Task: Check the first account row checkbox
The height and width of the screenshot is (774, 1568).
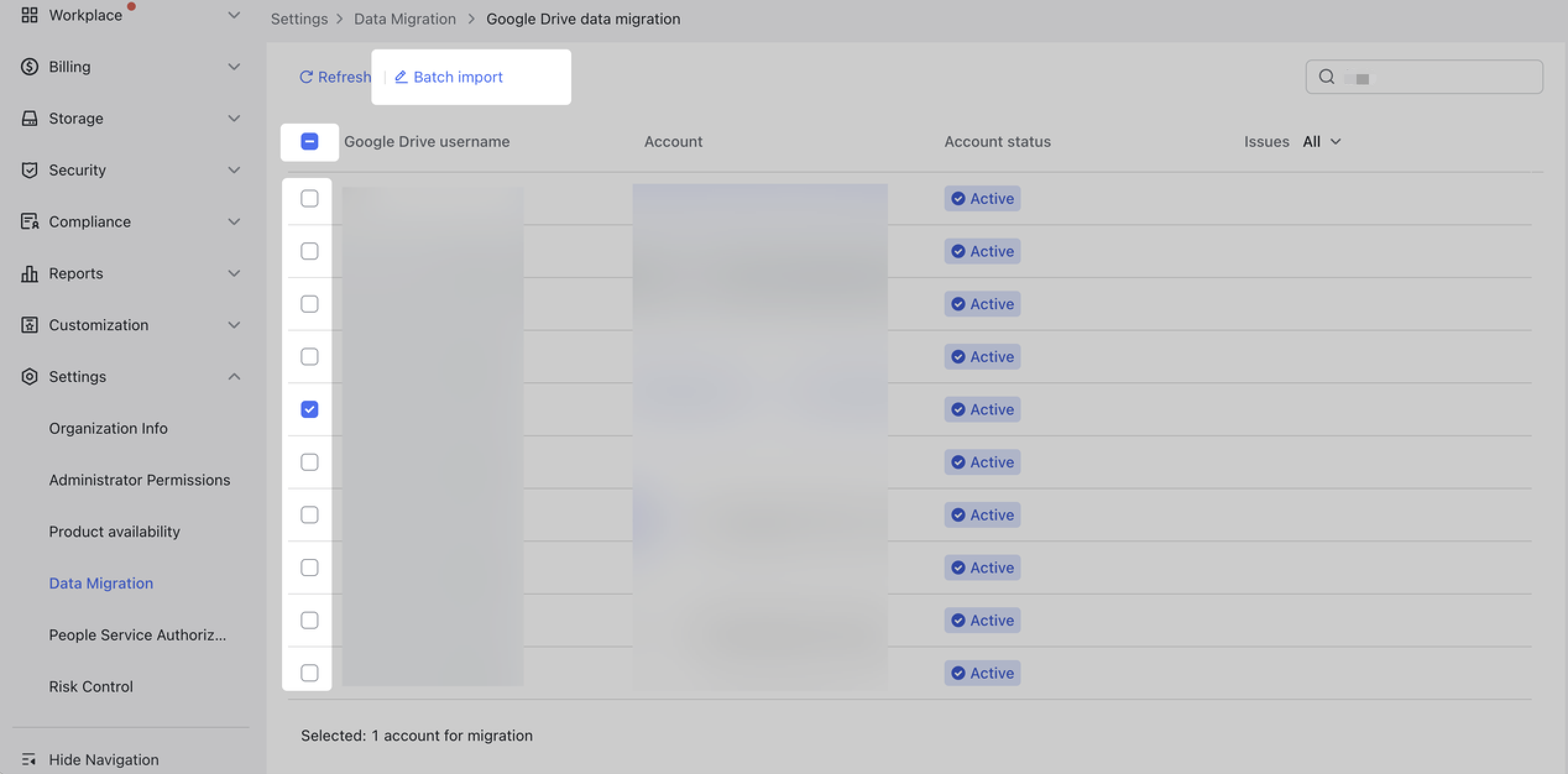Action: (x=309, y=198)
